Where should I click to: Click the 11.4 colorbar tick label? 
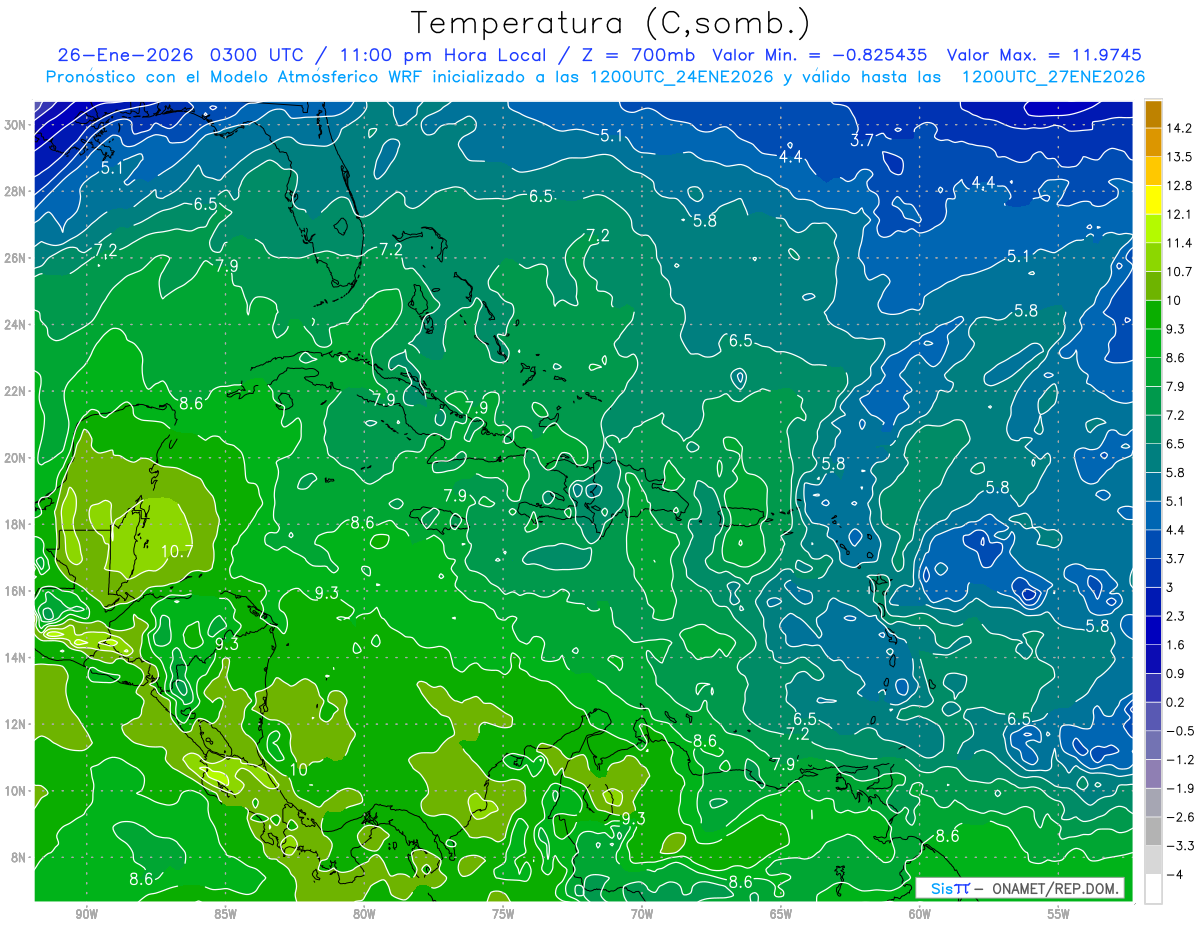coord(1181,243)
